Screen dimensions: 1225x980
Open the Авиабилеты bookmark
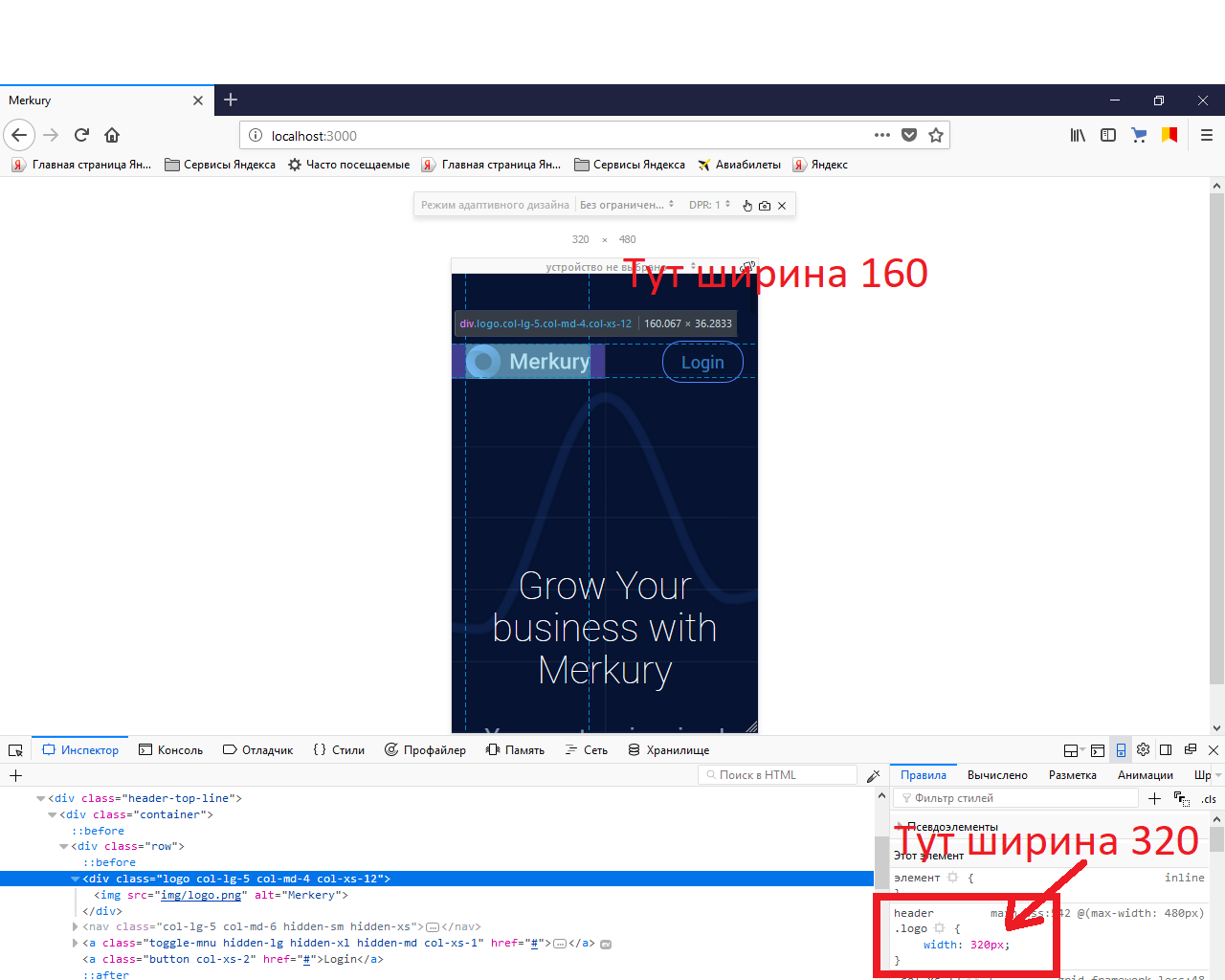[739, 165]
